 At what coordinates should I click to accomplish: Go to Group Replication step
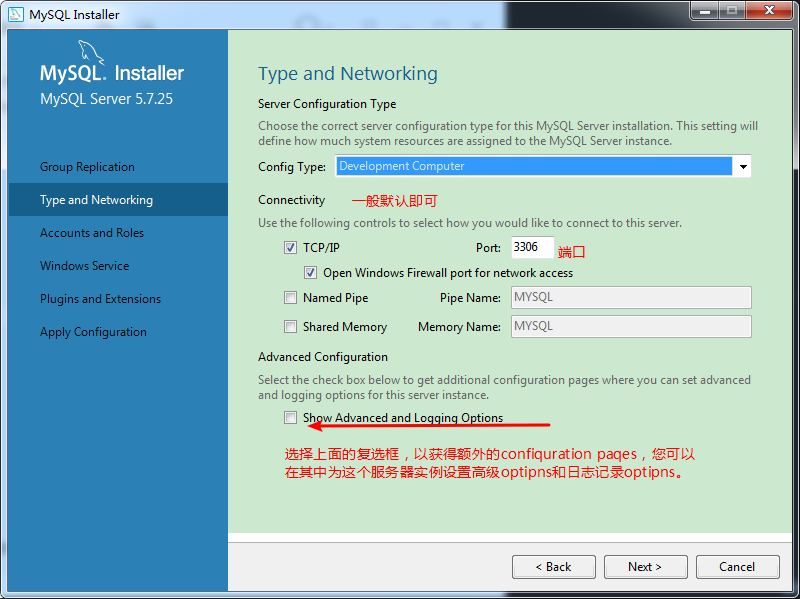click(87, 167)
